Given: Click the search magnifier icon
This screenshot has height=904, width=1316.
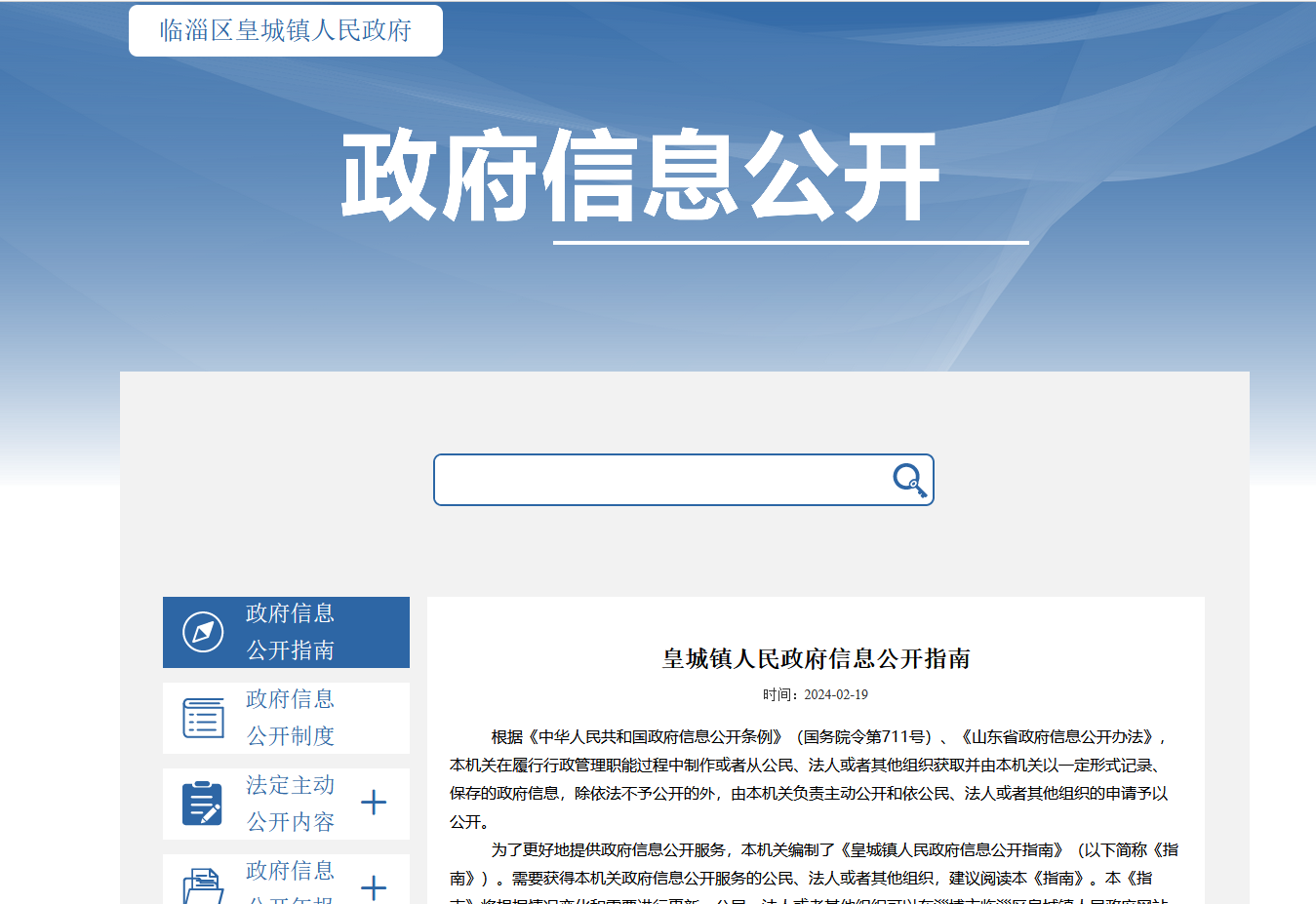Looking at the screenshot, I should 909,480.
